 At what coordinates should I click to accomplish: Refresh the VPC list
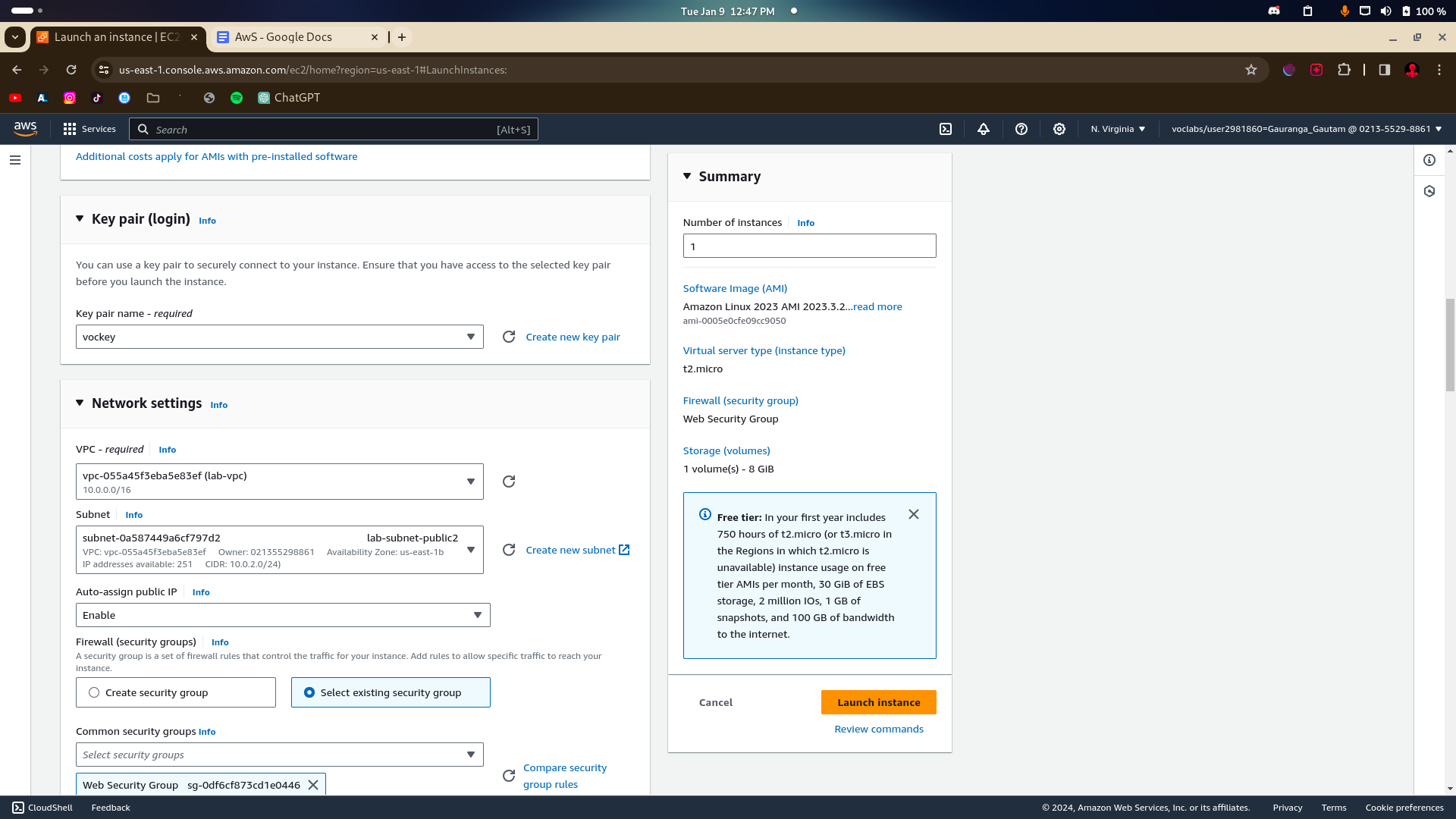coord(509,482)
